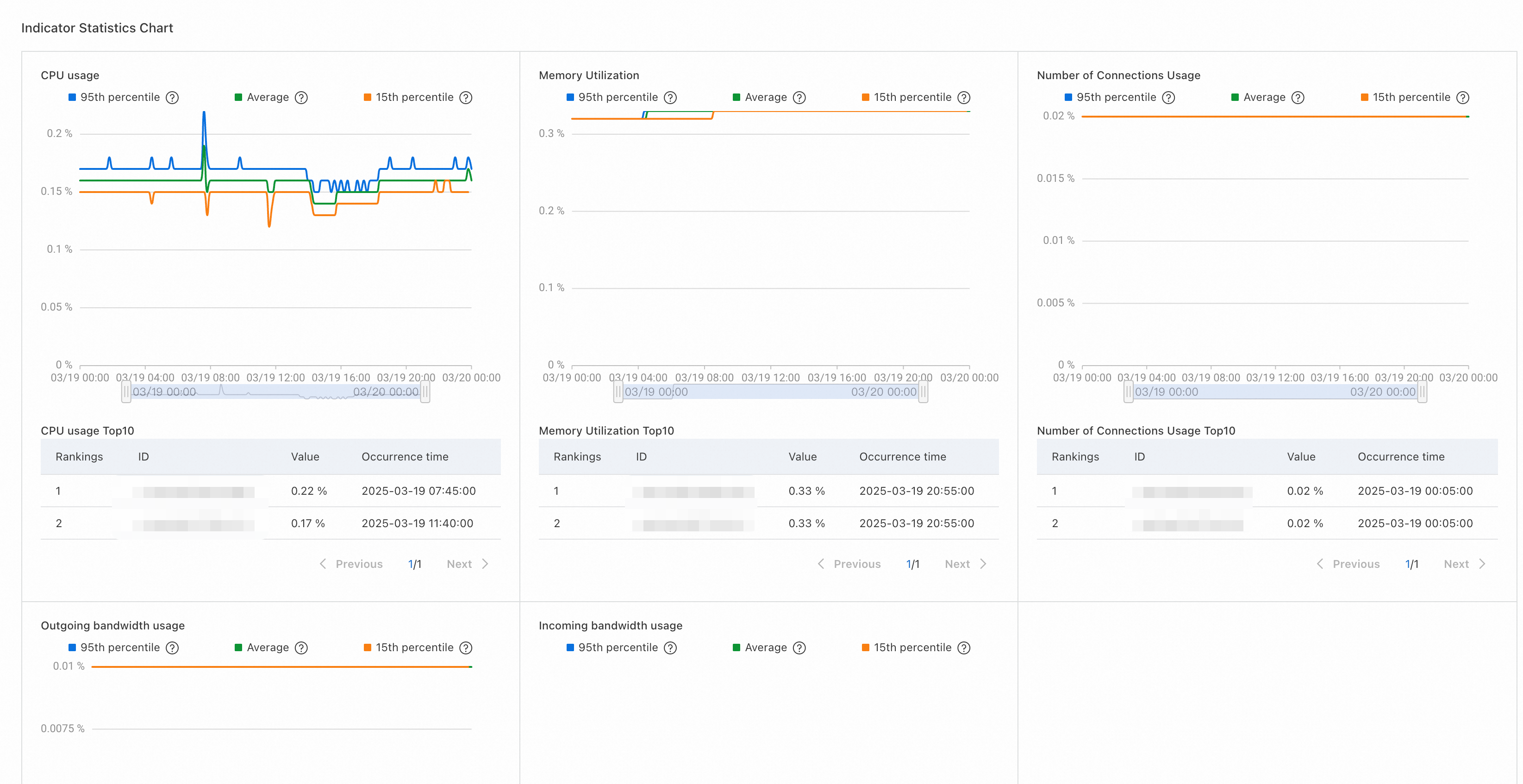1523x784 pixels.
Task: Click Value column header in CPU usage Top10
Action: tap(305, 456)
